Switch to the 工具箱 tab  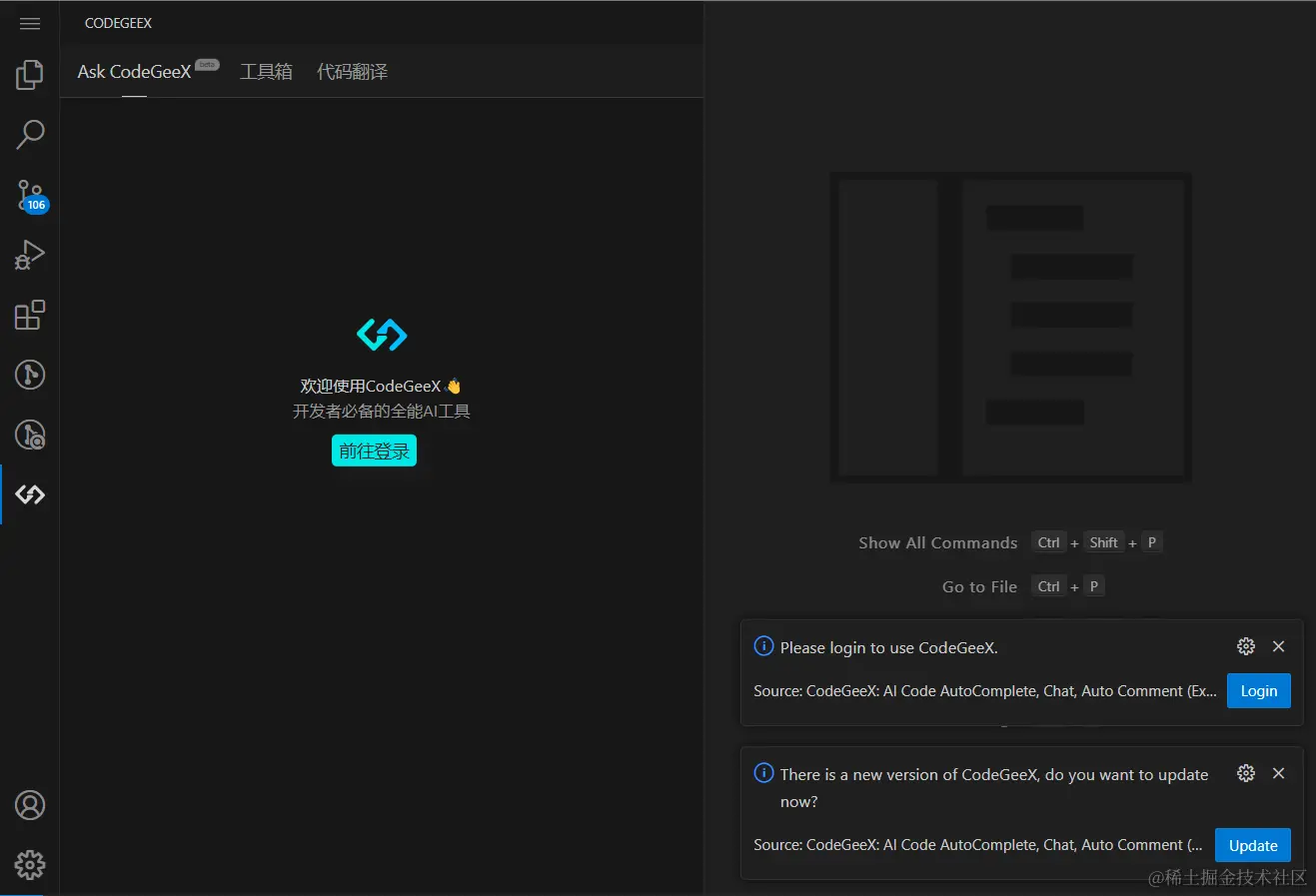click(266, 72)
